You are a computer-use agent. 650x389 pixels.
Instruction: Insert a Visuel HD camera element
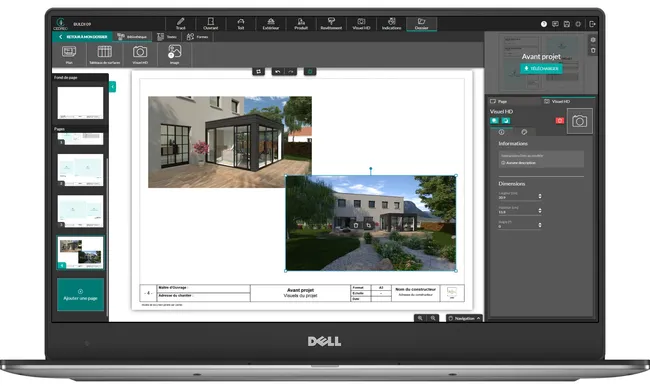(x=140, y=55)
